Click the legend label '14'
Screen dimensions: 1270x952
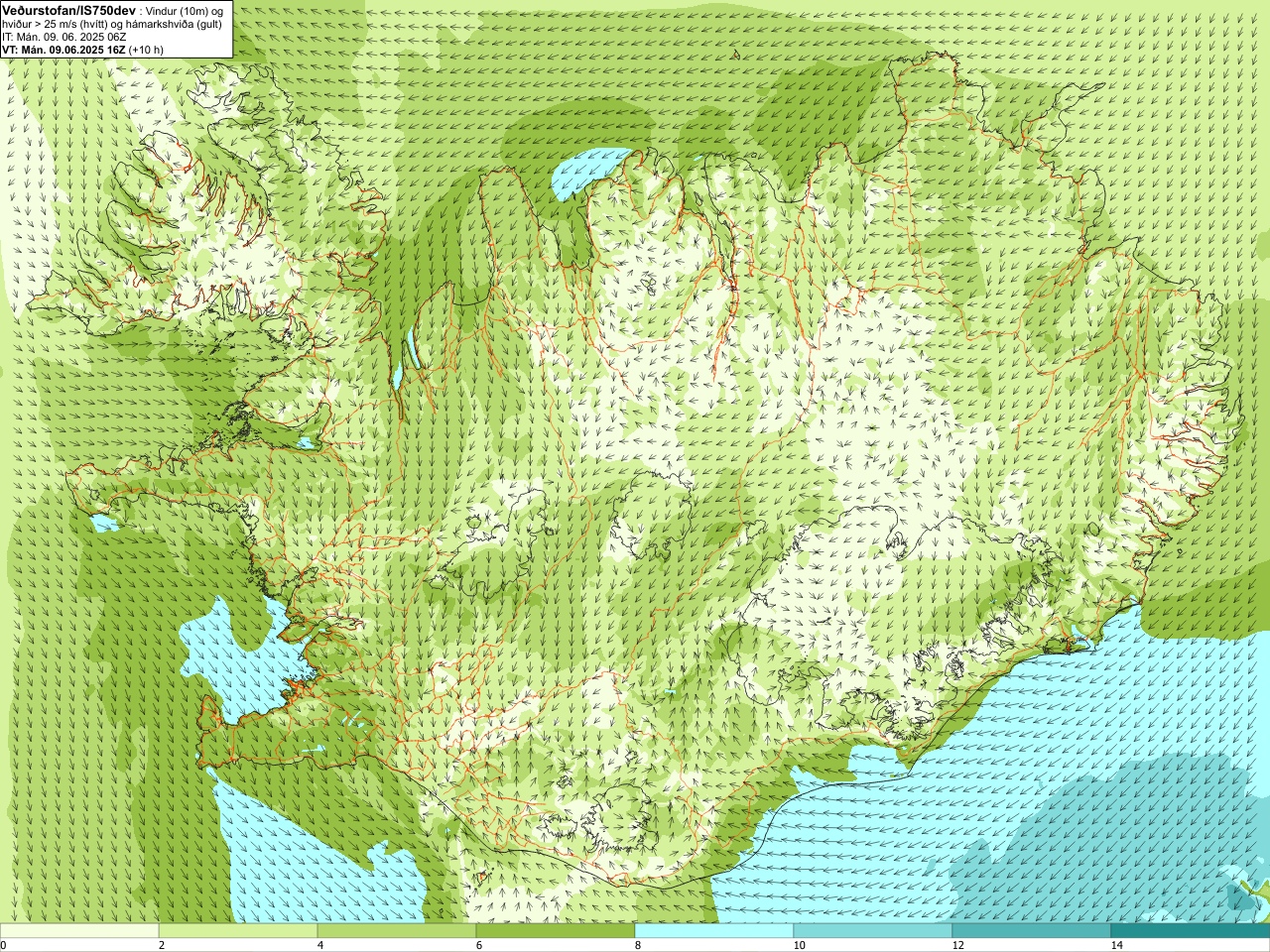click(1116, 945)
